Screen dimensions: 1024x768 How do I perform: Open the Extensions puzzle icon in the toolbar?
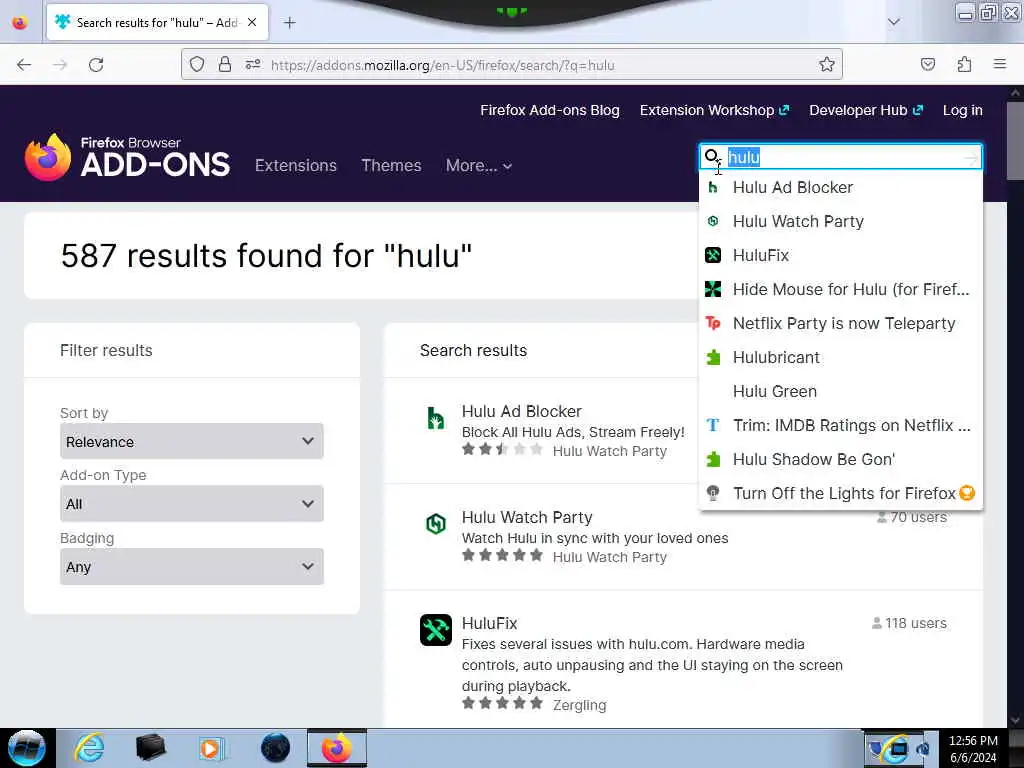[964, 65]
